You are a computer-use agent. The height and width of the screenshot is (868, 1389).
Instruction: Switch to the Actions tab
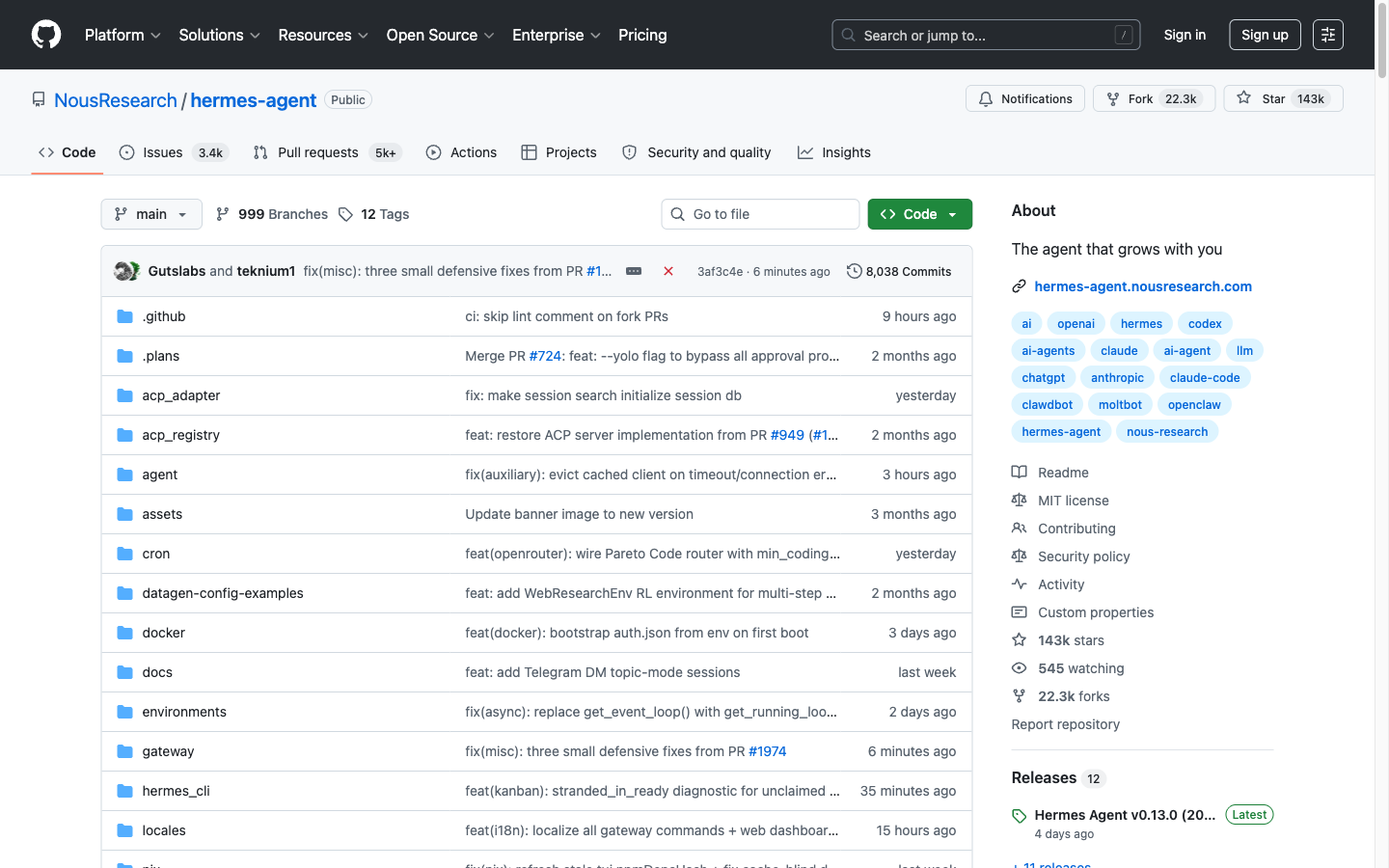[x=461, y=152]
